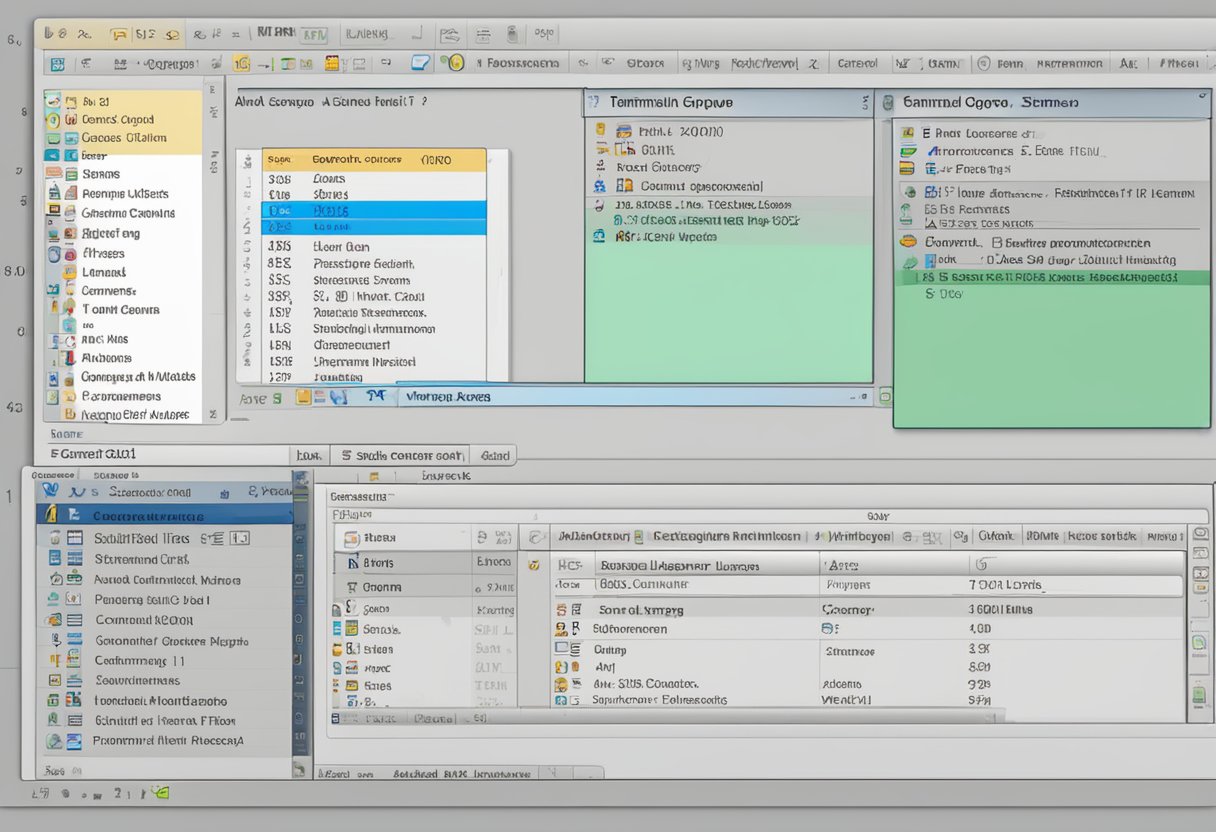Click the blue W icon in lower-left panel header

pyautogui.click(x=50, y=492)
